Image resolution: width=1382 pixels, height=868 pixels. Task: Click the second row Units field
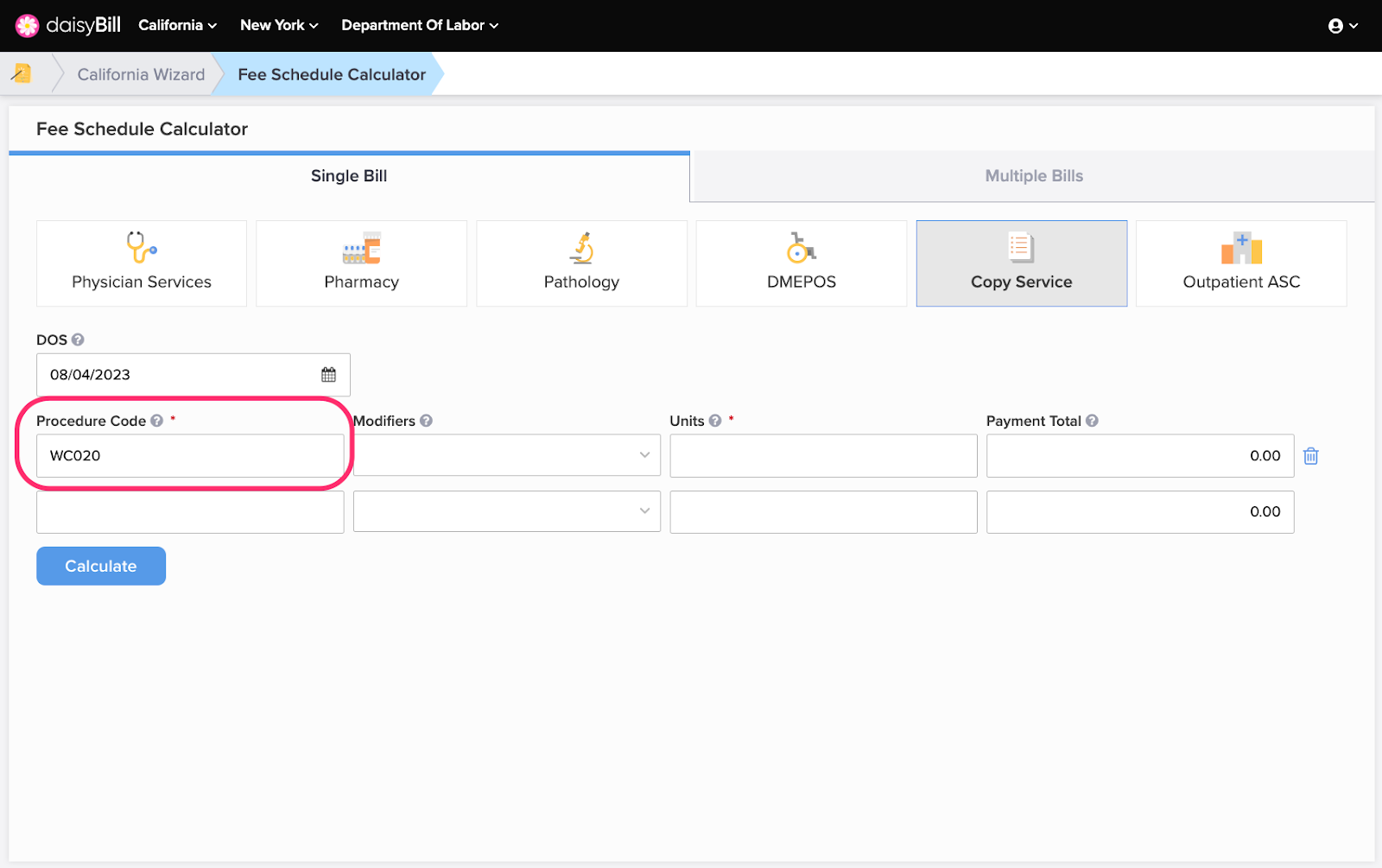click(x=823, y=512)
